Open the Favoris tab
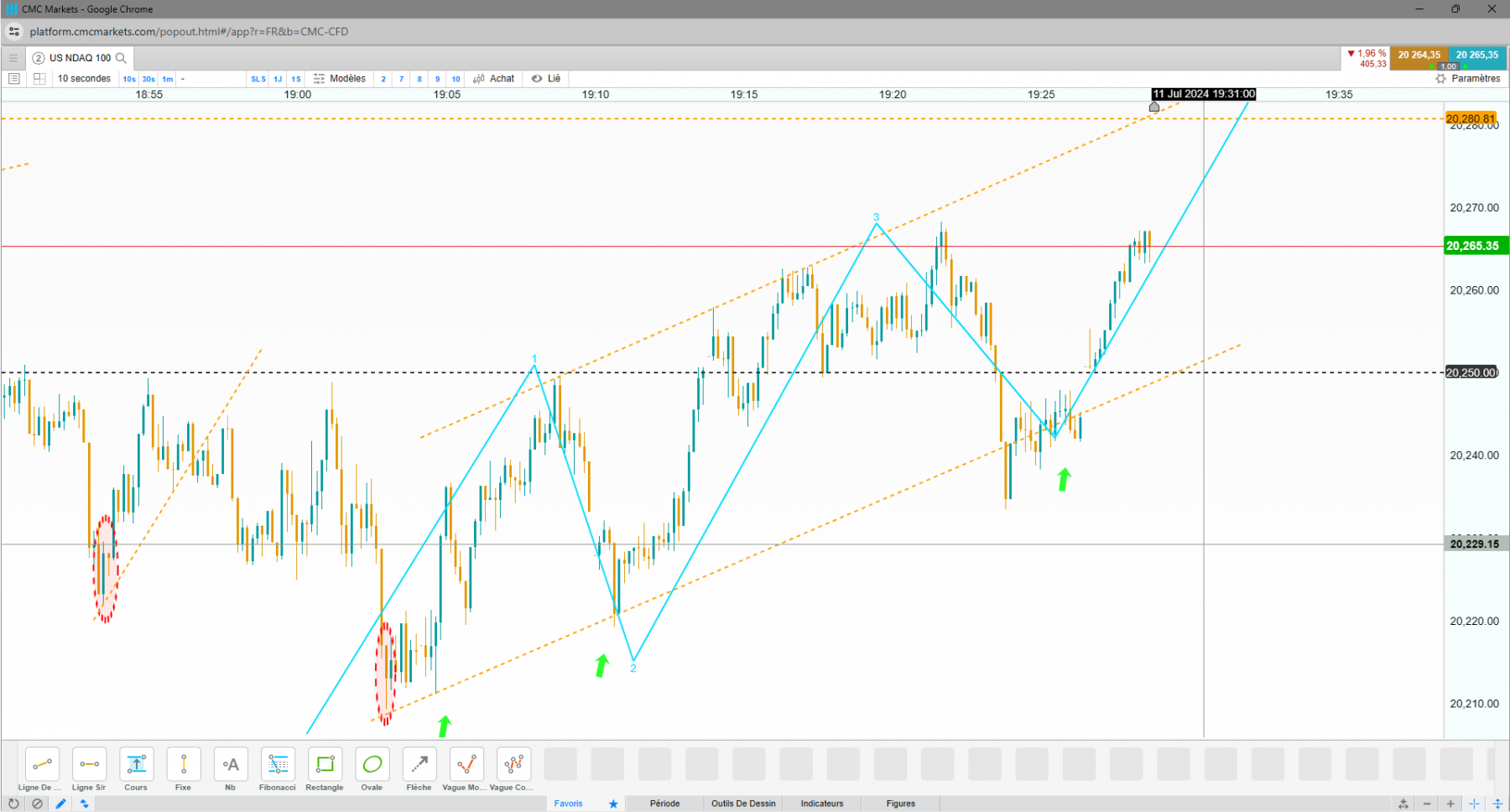The height and width of the screenshot is (812, 1510). click(x=568, y=804)
